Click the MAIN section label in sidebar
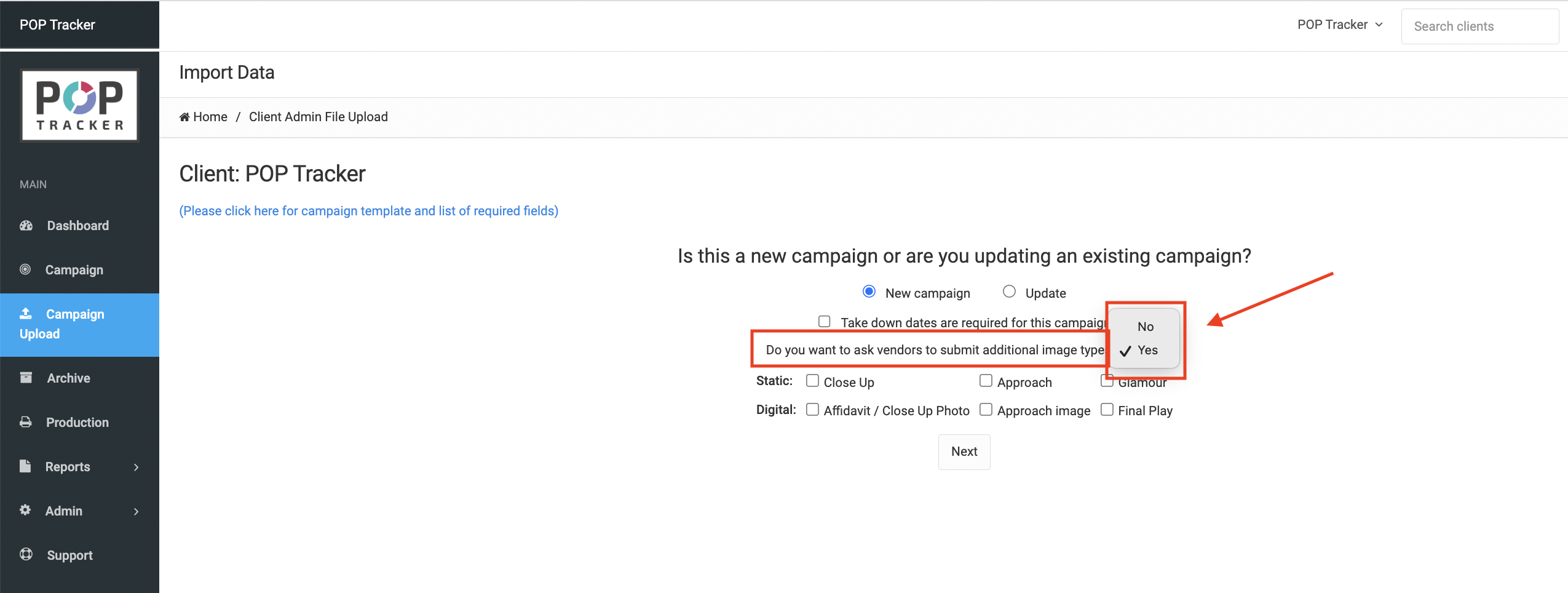 (x=33, y=185)
